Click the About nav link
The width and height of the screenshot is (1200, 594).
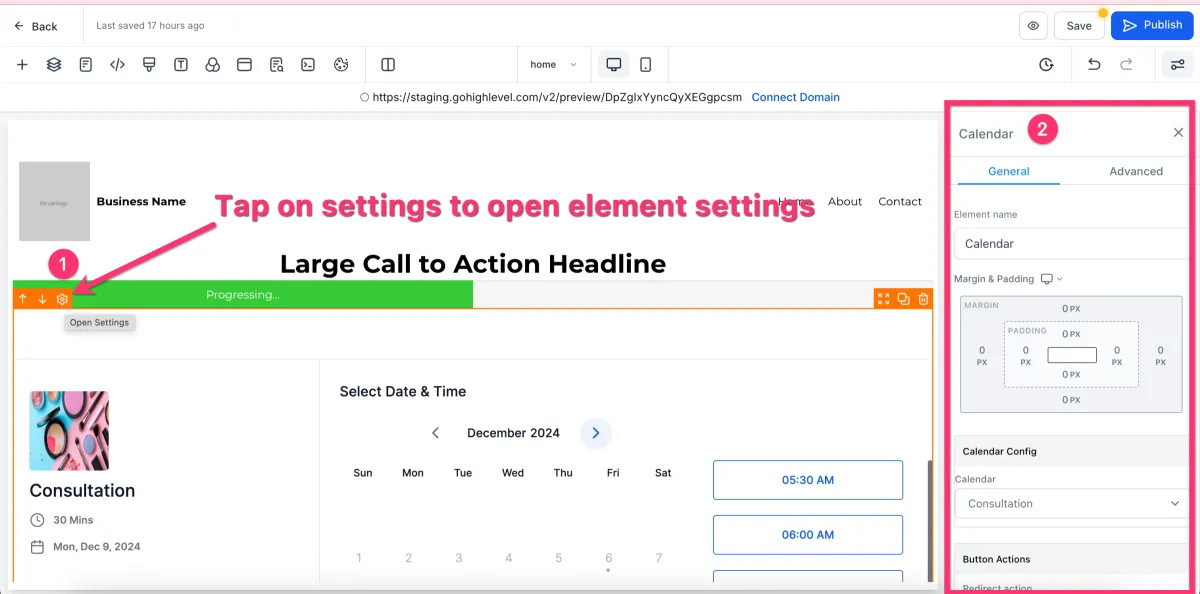[845, 201]
